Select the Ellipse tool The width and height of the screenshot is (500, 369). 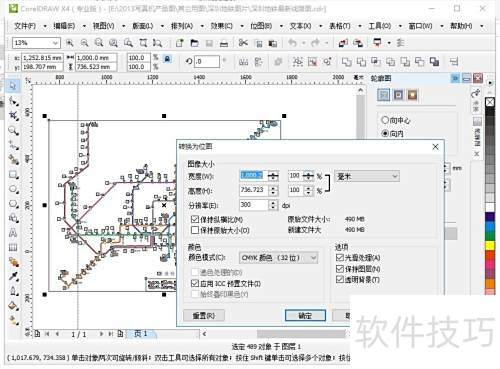coord(13,189)
